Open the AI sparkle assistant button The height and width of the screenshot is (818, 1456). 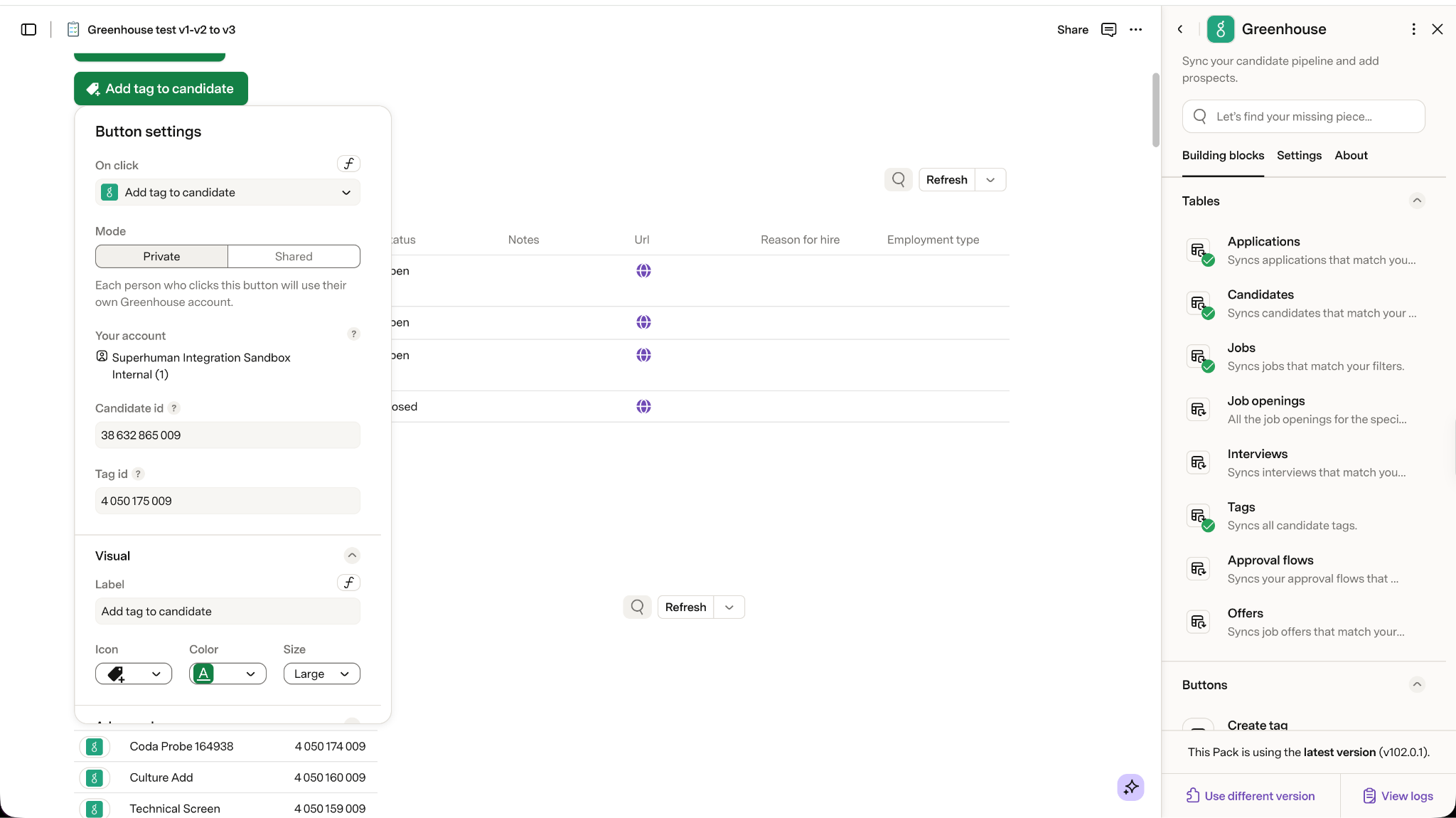1130,787
